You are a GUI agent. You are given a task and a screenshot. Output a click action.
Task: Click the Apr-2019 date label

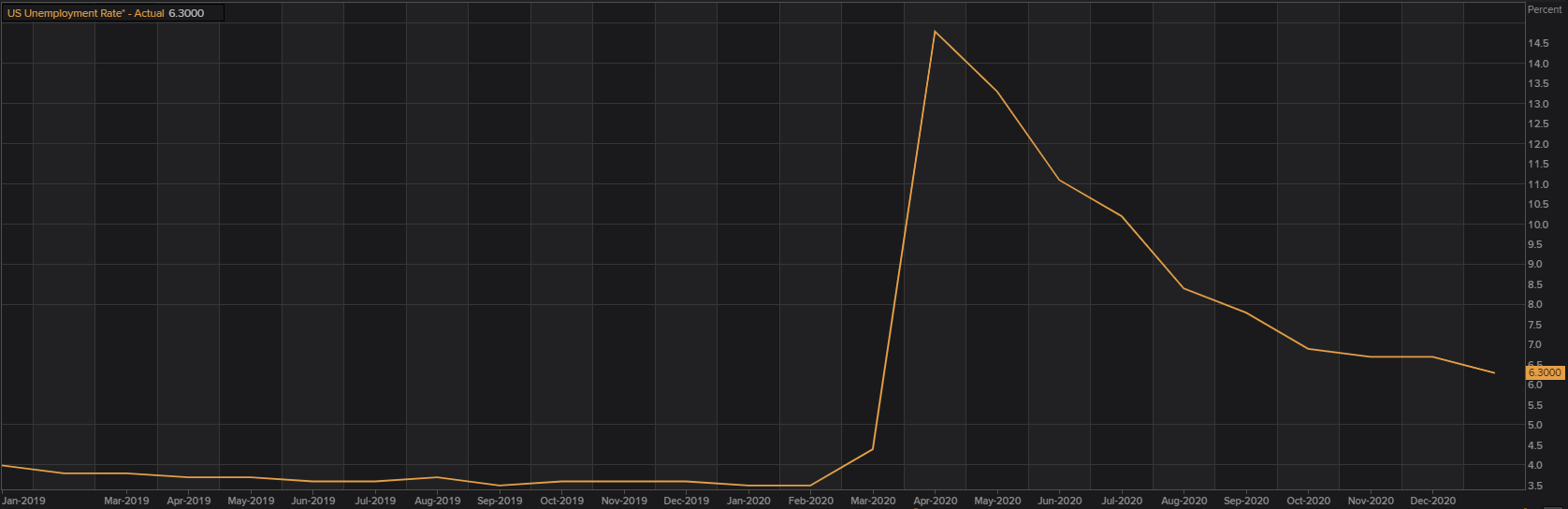pyautogui.click(x=188, y=501)
